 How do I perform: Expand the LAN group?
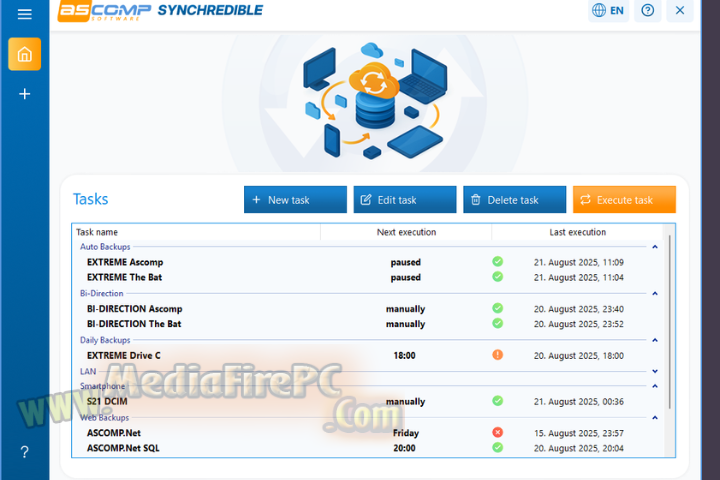click(x=655, y=371)
